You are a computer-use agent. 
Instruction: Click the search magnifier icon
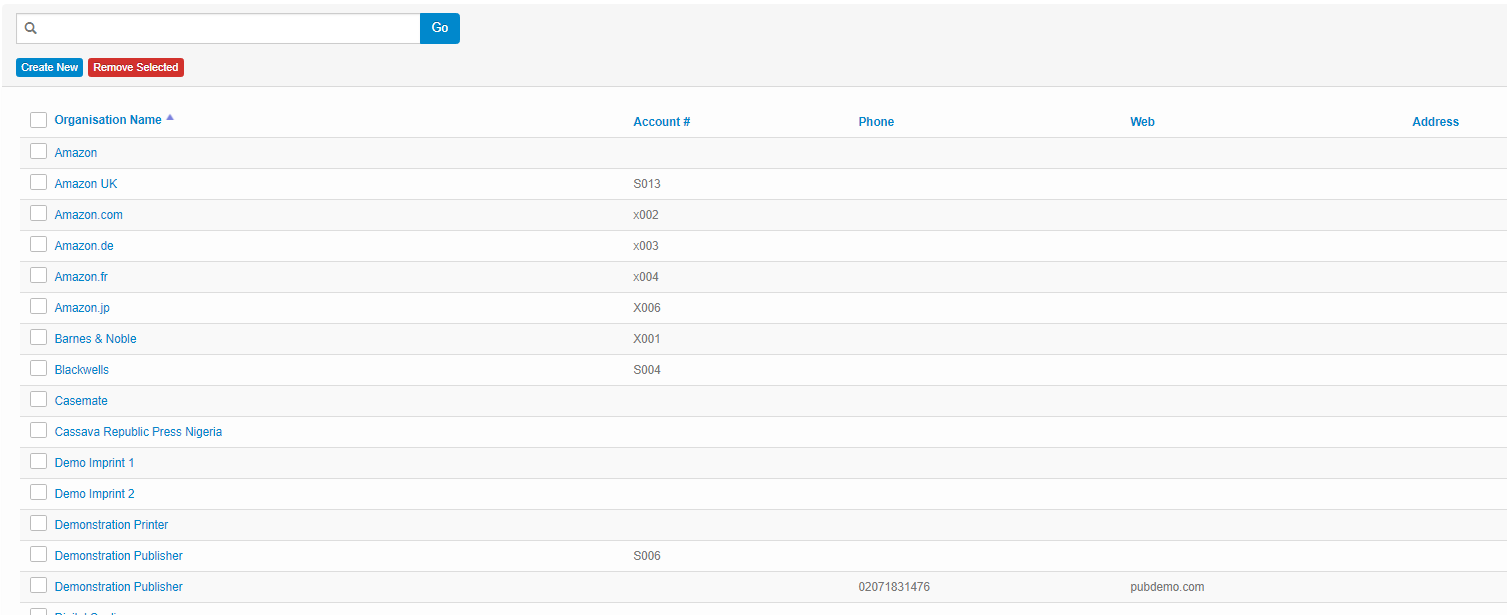point(31,29)
